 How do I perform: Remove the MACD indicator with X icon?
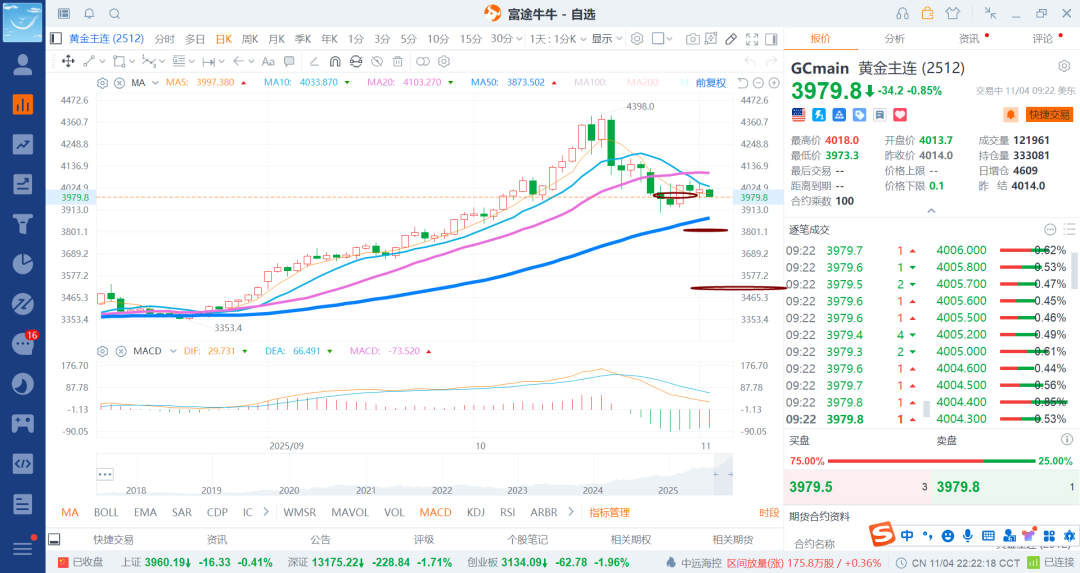tap(121, 351)
